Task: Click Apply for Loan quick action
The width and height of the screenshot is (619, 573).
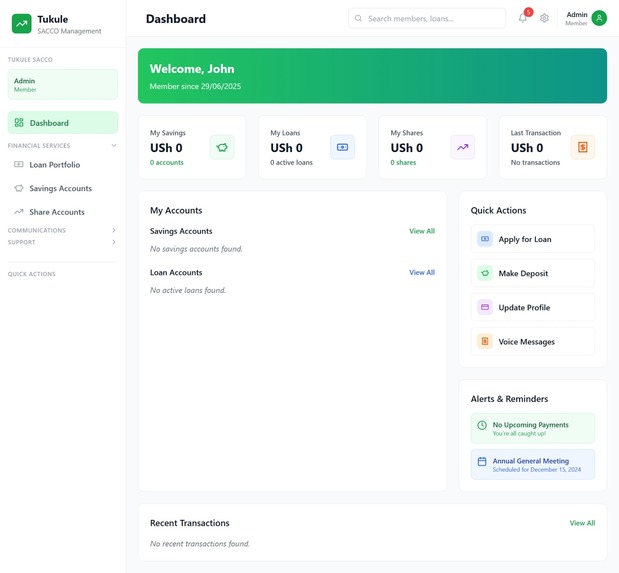Action: point(533,239)
